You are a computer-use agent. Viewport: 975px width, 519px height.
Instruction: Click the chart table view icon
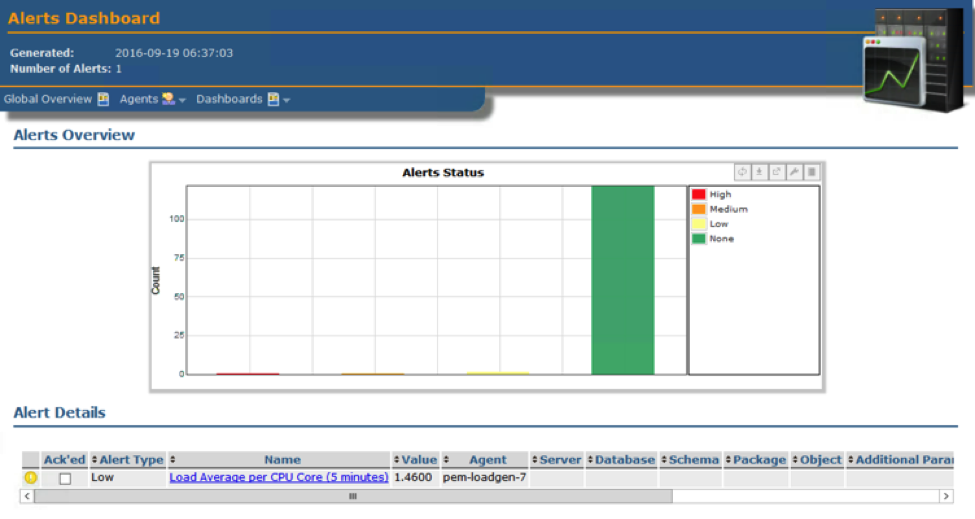coord(812,173)
